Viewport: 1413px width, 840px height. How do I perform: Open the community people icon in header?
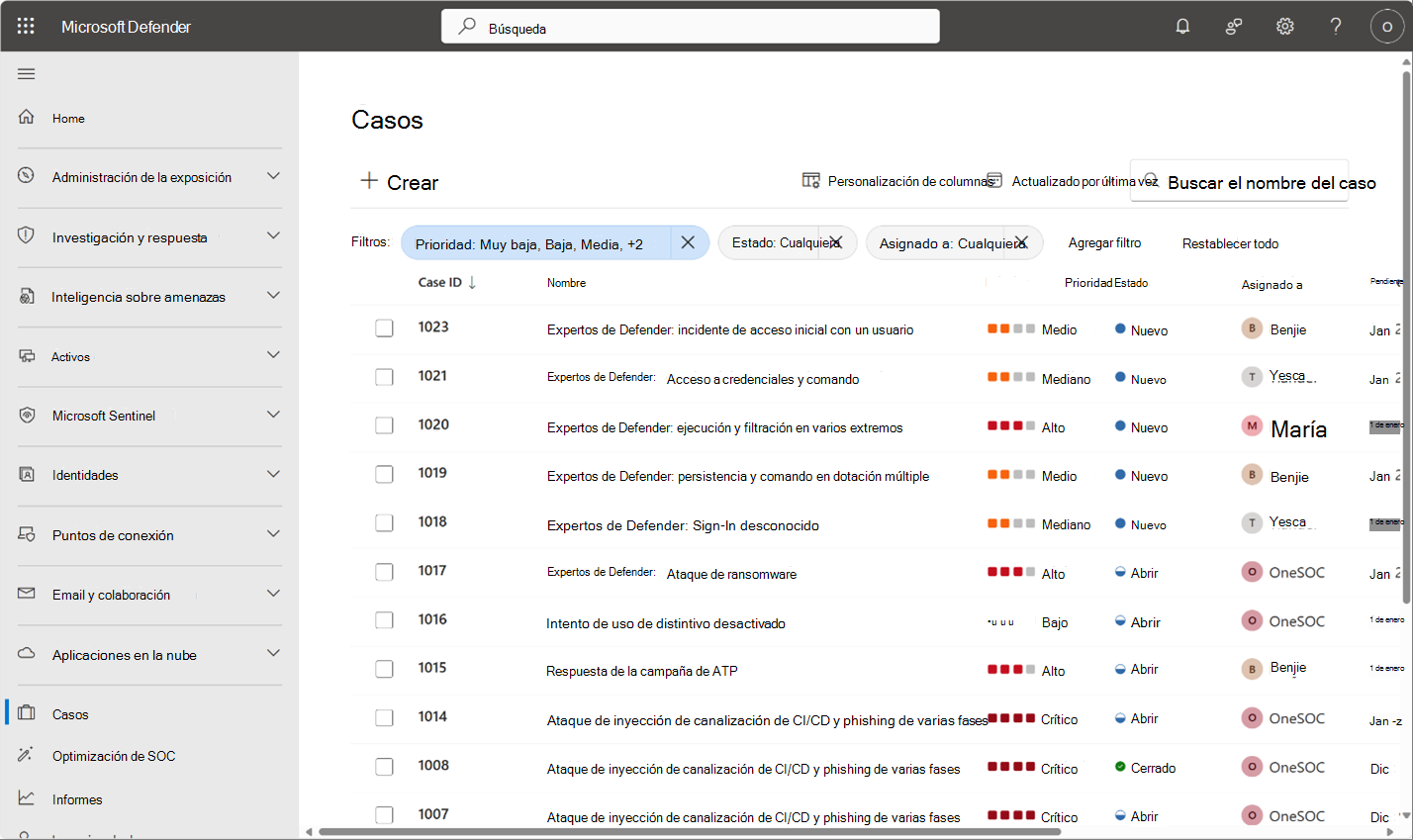click(1234, 27)
